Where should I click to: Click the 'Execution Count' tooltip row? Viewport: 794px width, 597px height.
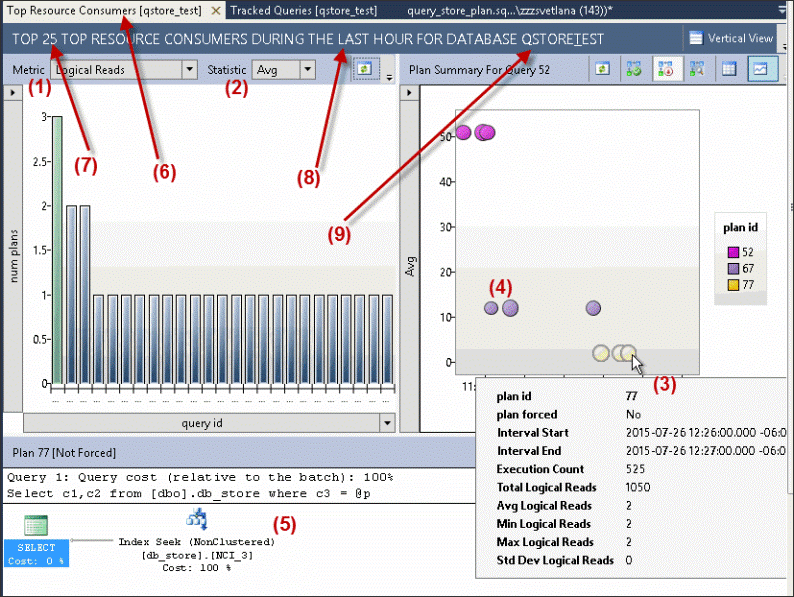pyautogui.click(x=571, y=469)
